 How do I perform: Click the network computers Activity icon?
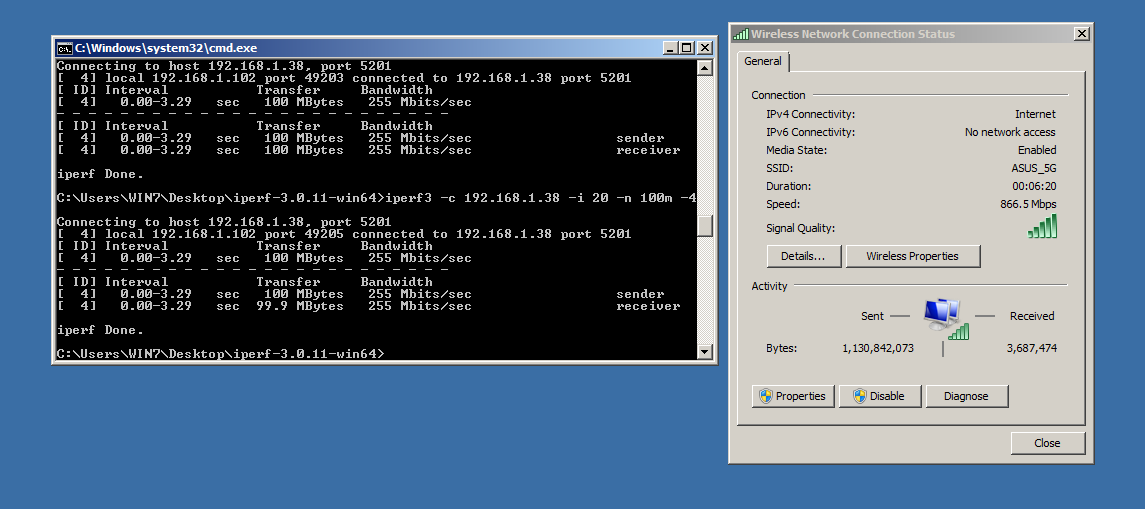pyautogui.click(x=943, y=318)
